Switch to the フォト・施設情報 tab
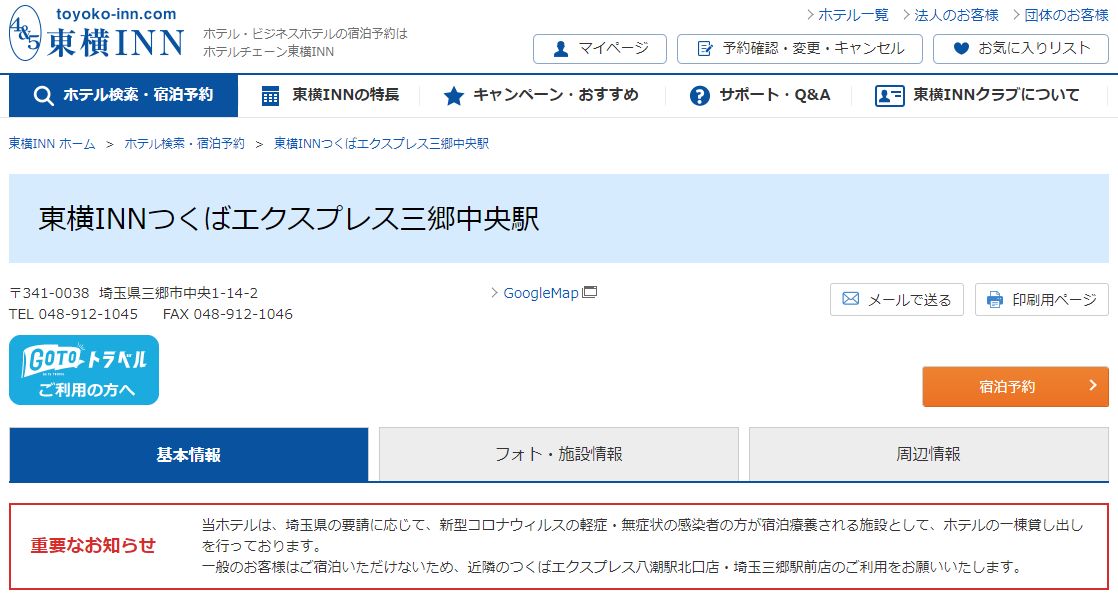This screenshot has height=604, width=1118. pos(558,454)
